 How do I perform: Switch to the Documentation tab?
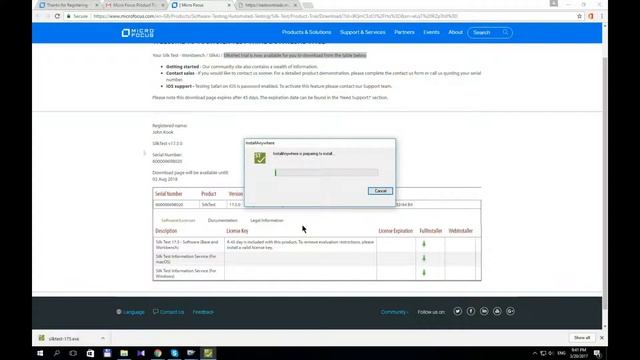pos(222,220)
